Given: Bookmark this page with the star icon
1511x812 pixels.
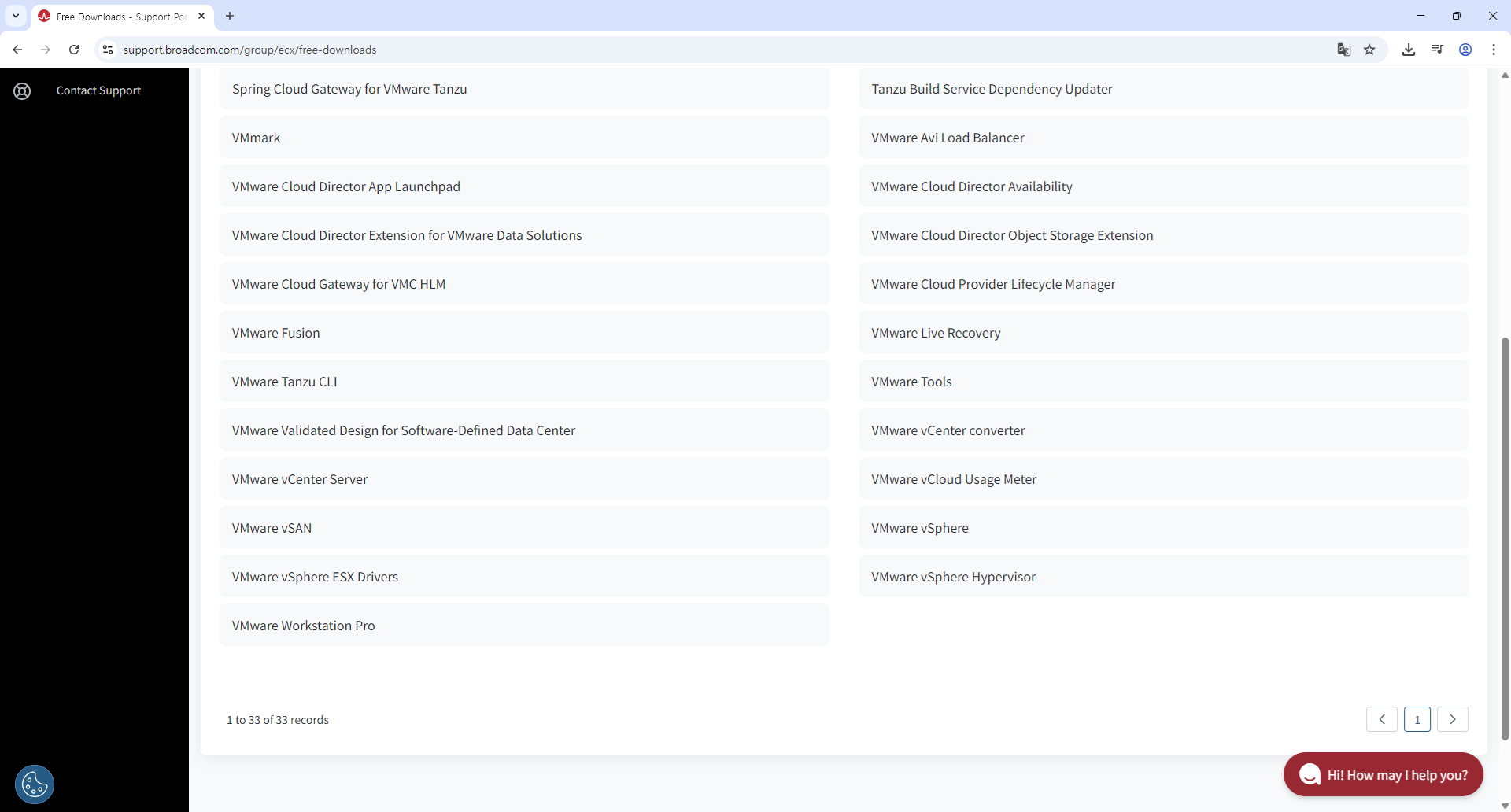Looking at the screenshot, I should (x=1369, y=50).
